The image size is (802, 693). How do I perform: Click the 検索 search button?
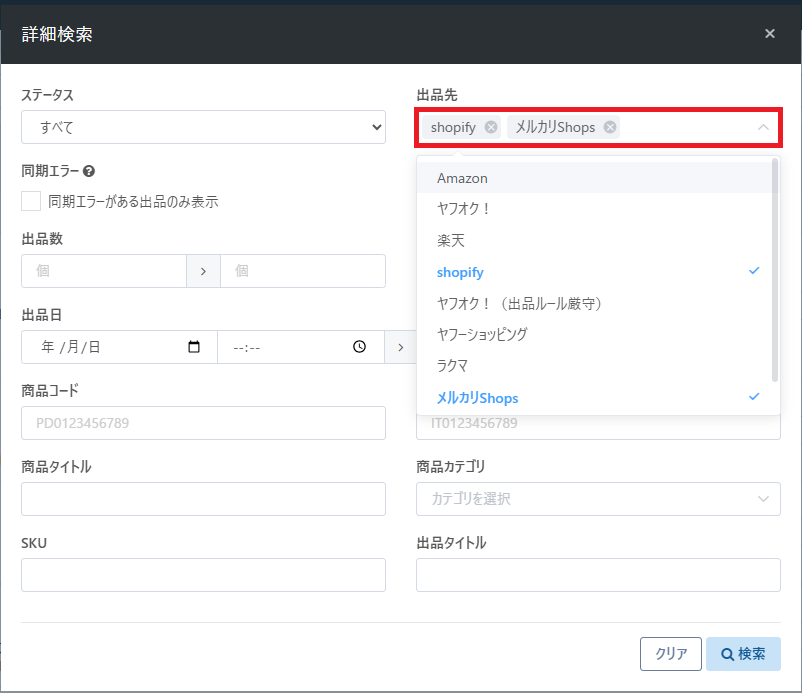[743, 654]
